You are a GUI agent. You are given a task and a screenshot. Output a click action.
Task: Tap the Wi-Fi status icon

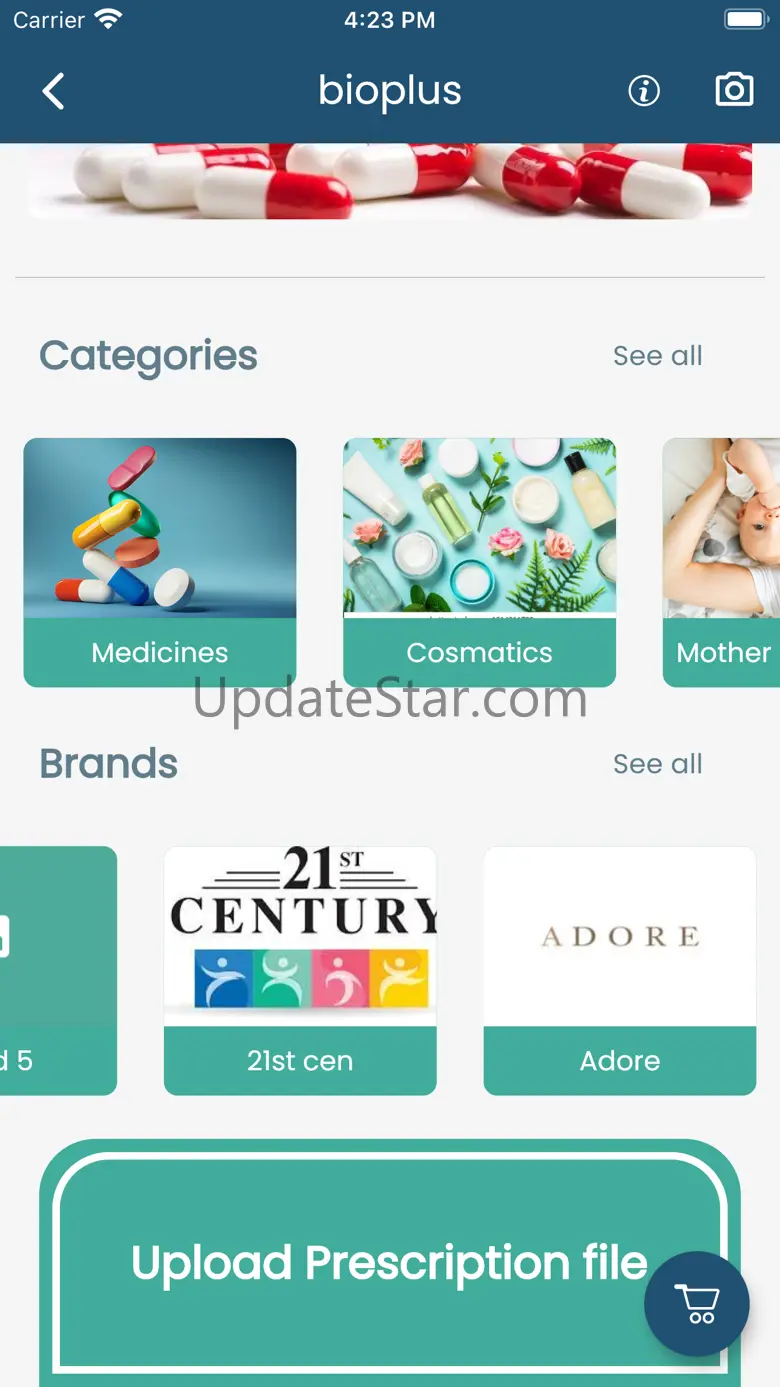click(108, 19)
